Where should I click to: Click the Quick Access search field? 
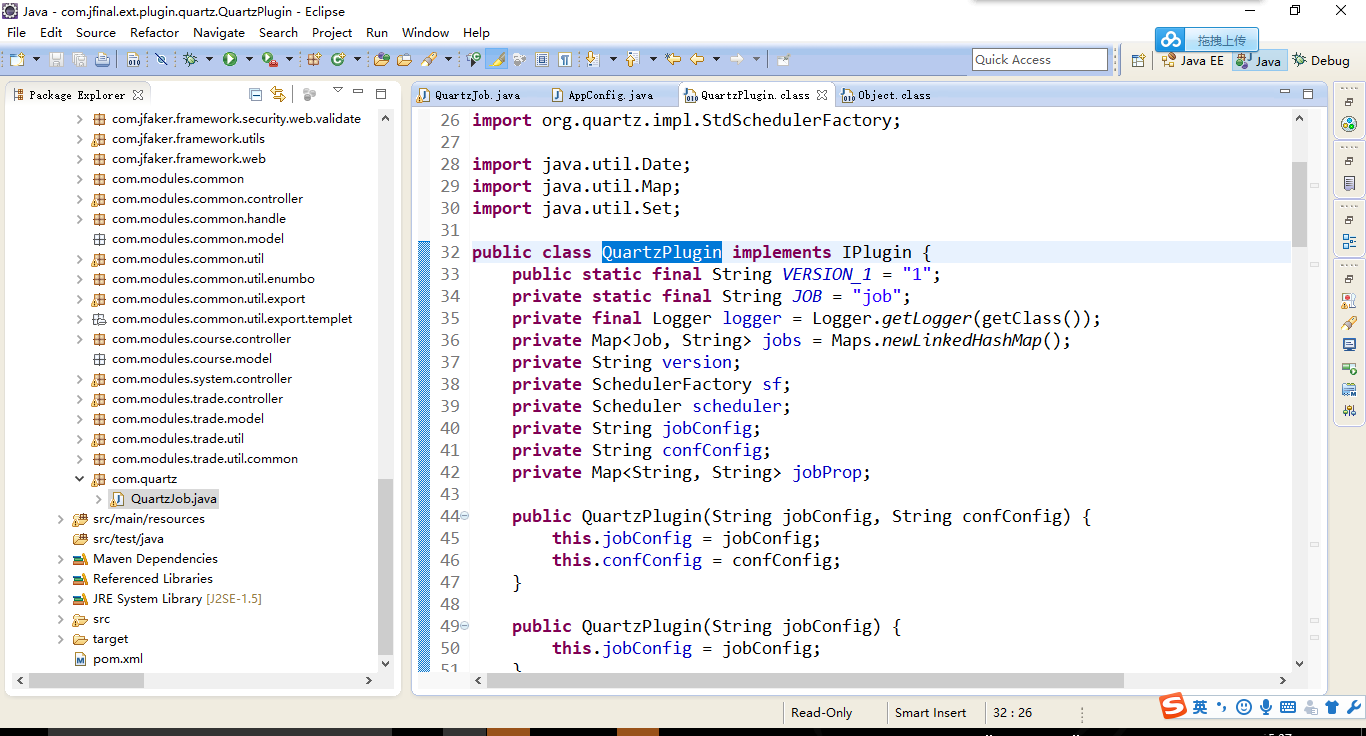(x=1039, y=60)
